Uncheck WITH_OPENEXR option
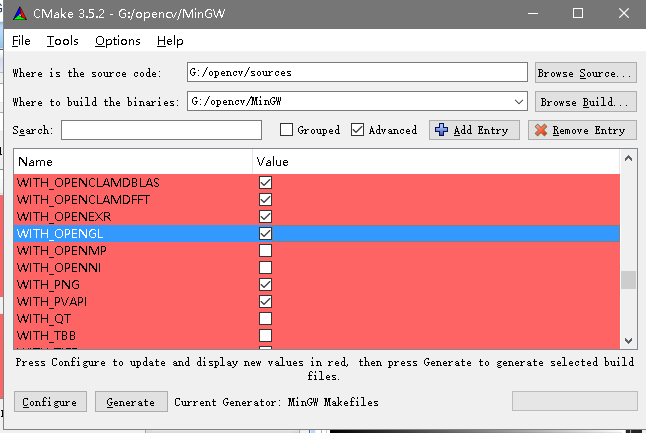The width and height of the screenshot is (646, 433). click(x=265, y=217)
